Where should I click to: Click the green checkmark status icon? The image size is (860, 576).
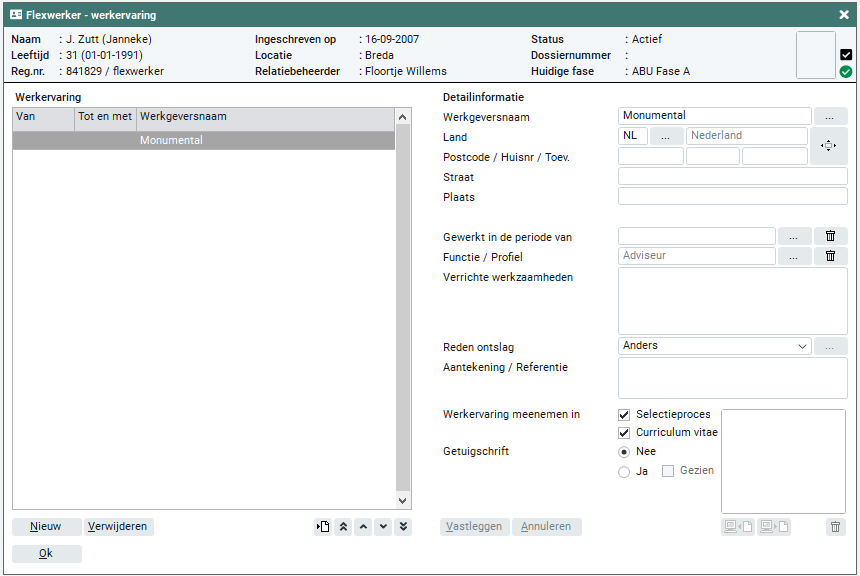(x=846, y=72)
